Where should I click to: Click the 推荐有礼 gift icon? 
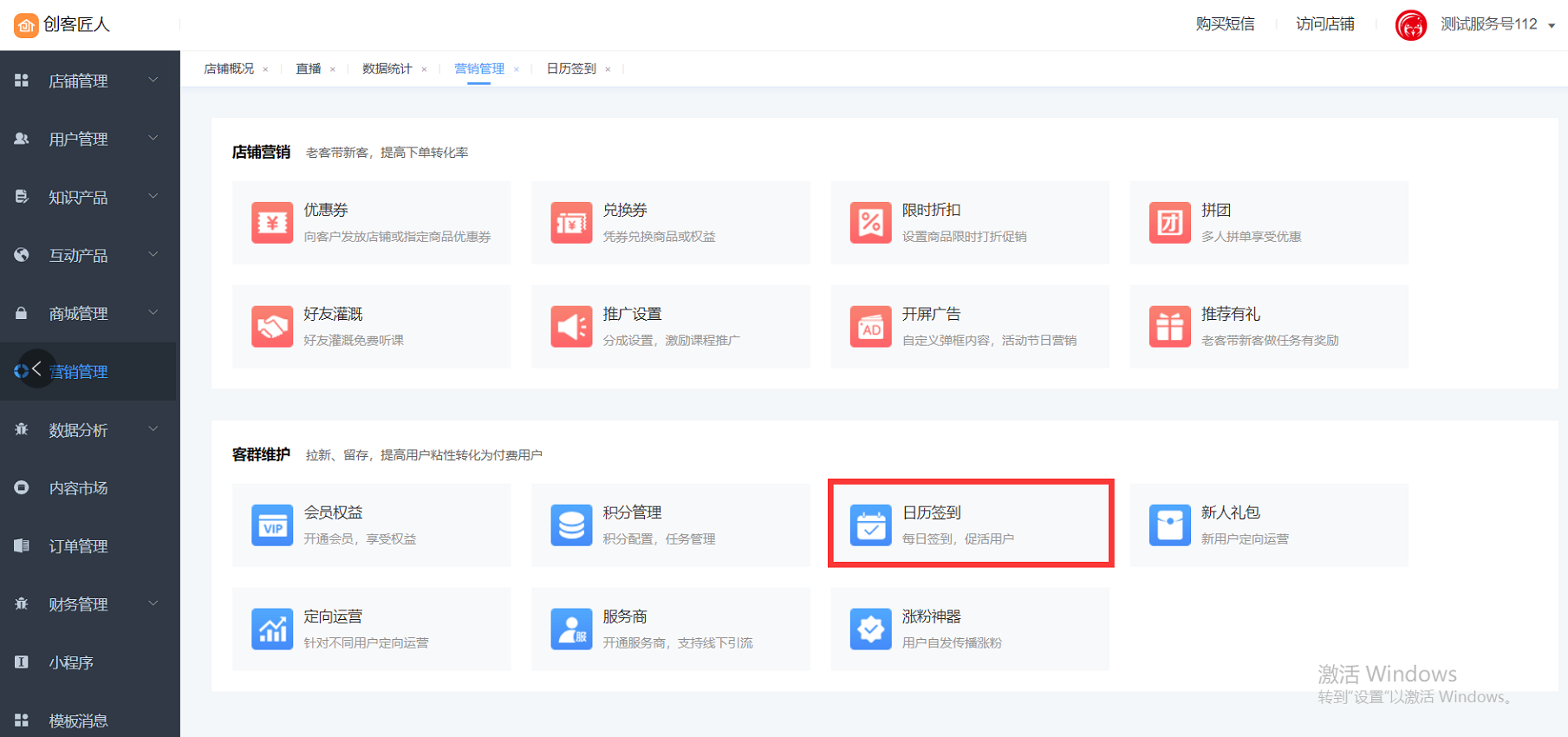point(1169,327)
